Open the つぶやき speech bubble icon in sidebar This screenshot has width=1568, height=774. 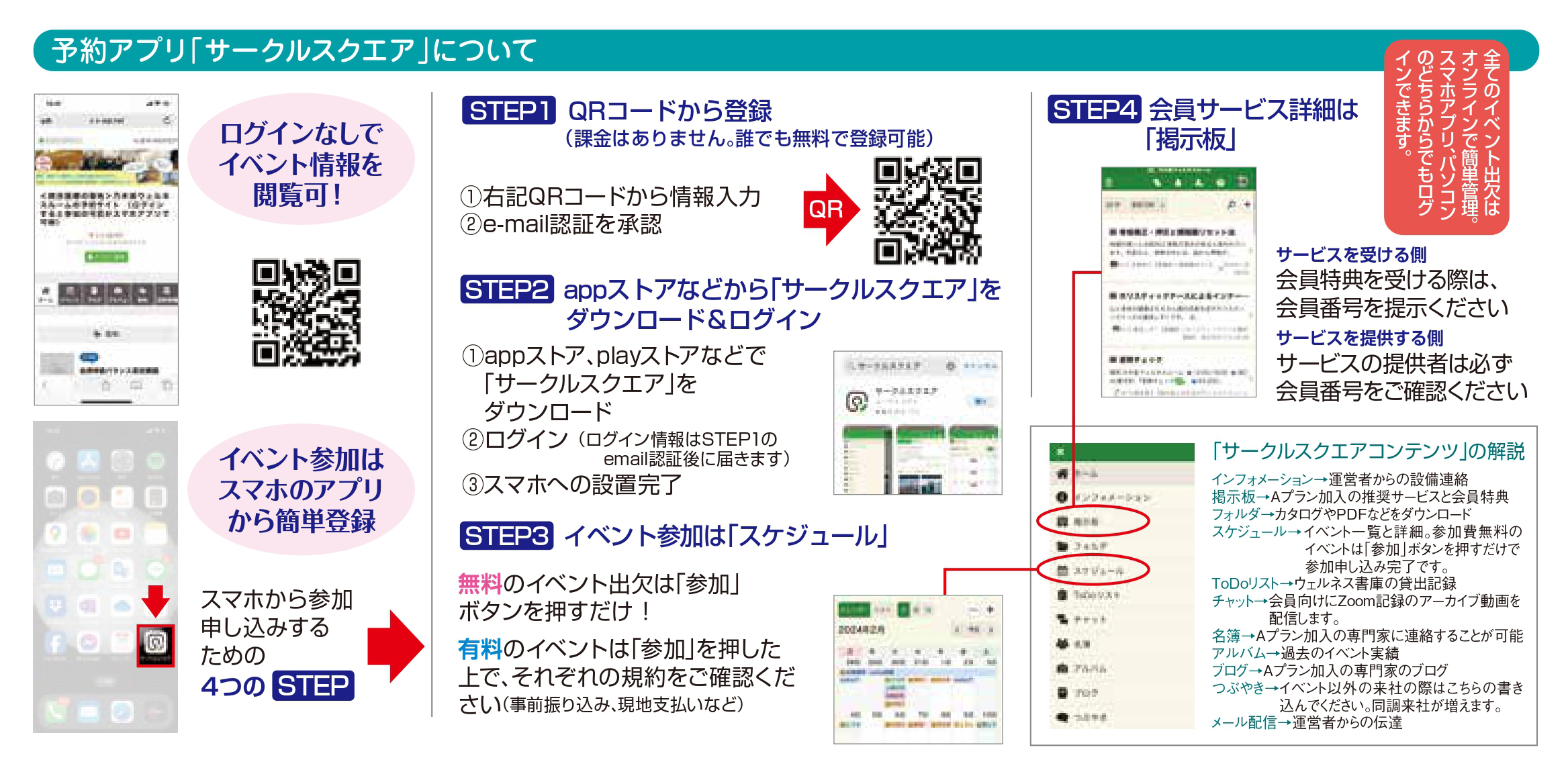tap(1062, 717)
